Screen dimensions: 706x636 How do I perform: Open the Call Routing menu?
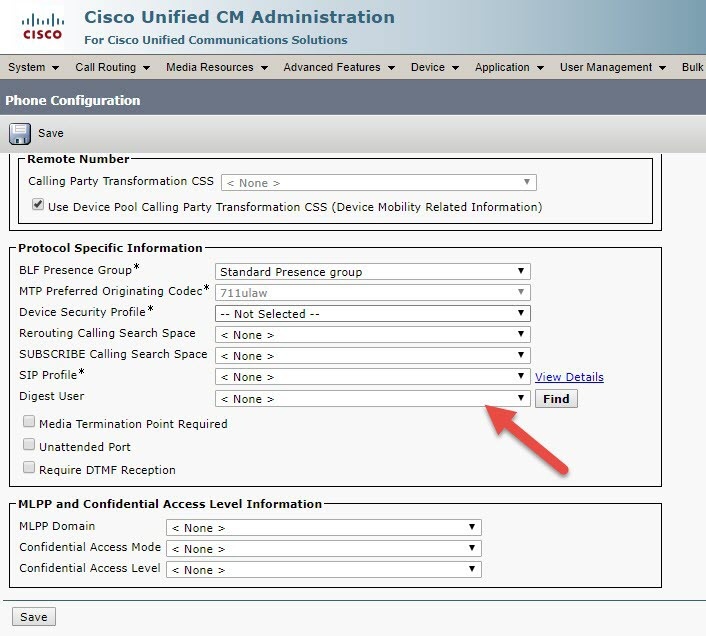113,67
